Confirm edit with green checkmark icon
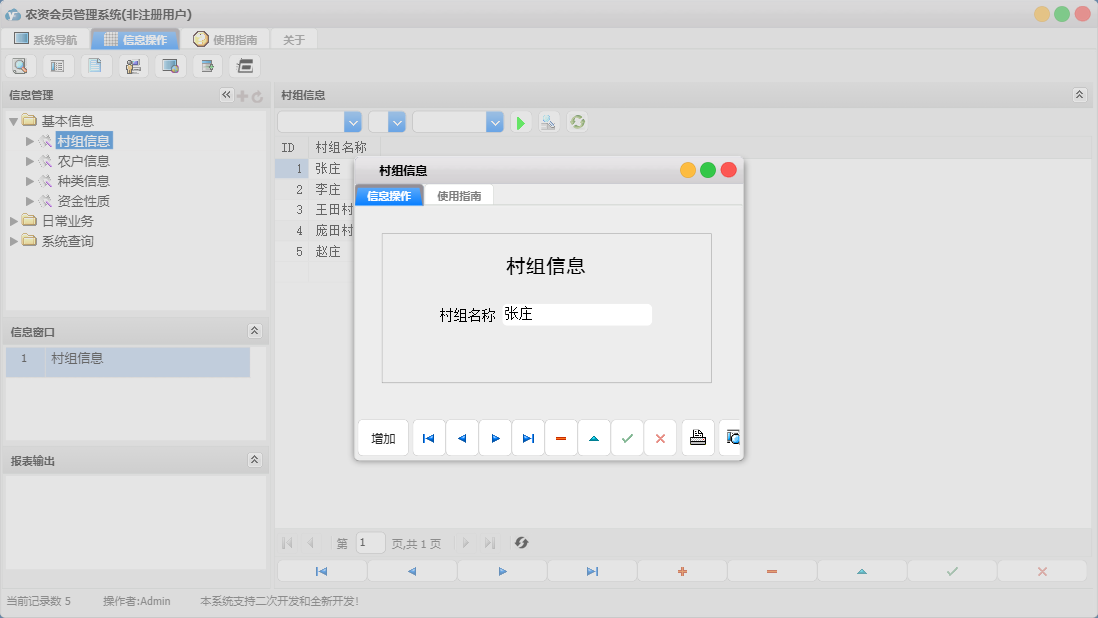 pos(627,437)
